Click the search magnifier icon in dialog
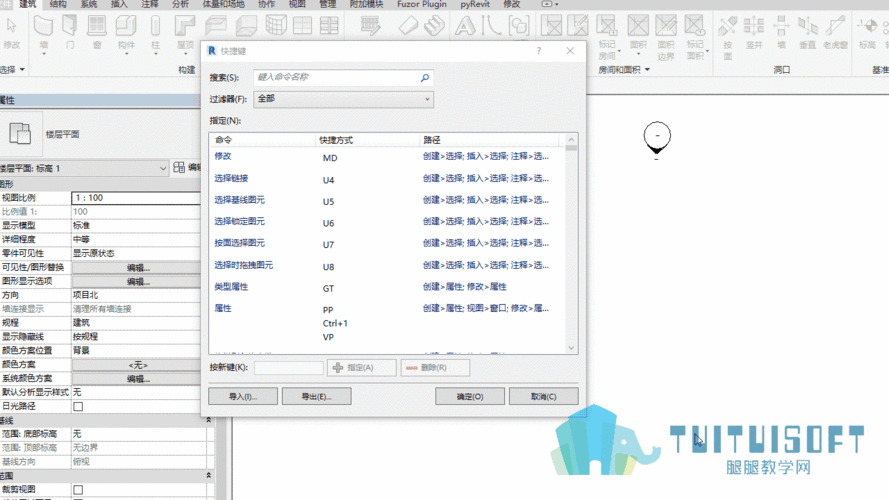Viewport: 889px width, 500px height. (425, 77)
